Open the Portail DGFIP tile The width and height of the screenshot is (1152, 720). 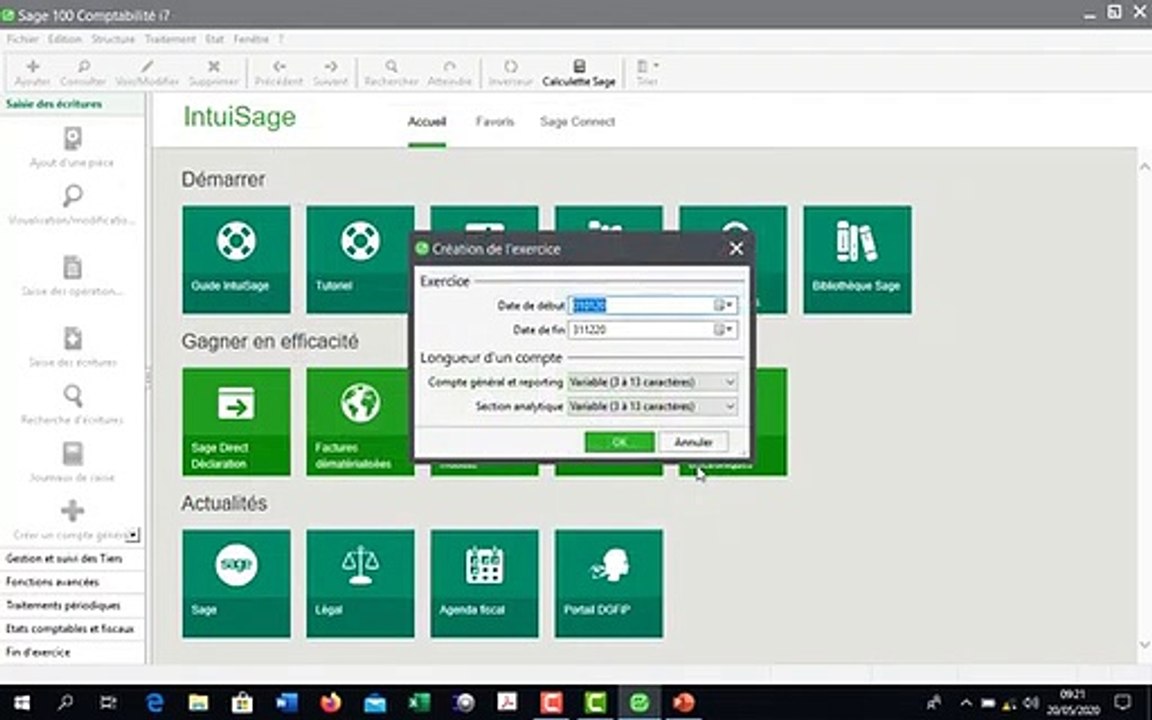pos(608,583)
